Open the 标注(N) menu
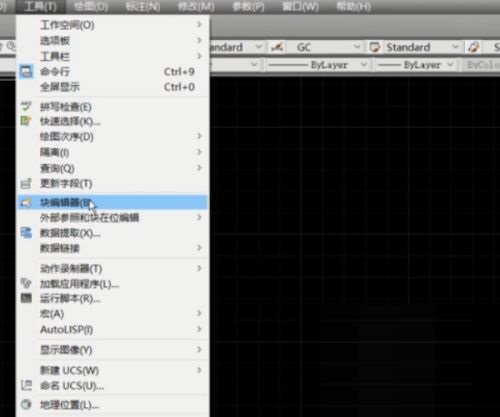The height and width of the screenshot is (417, 500). (143, 6)
